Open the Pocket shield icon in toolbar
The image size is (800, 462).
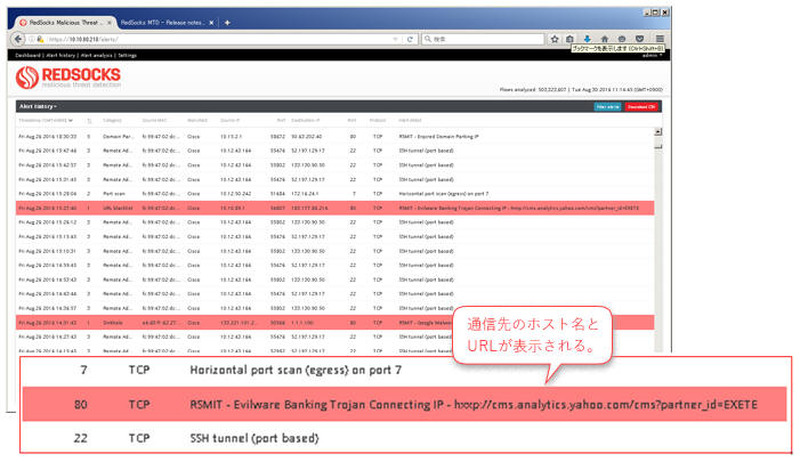639,39
